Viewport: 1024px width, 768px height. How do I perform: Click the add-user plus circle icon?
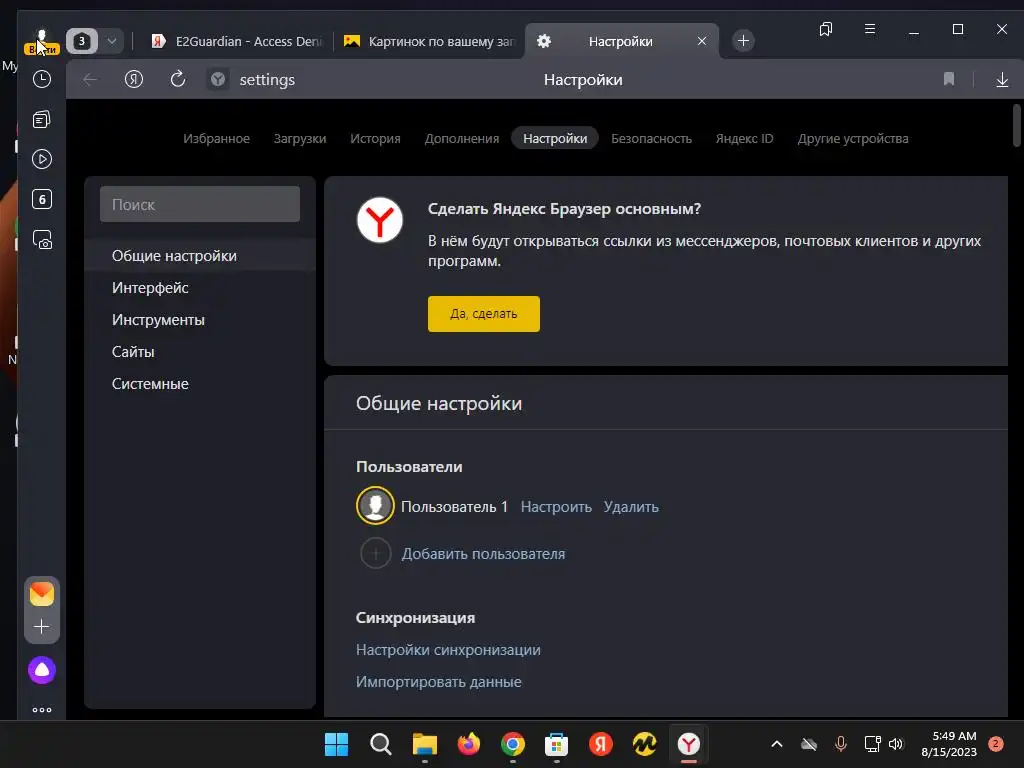click(376, 554)
